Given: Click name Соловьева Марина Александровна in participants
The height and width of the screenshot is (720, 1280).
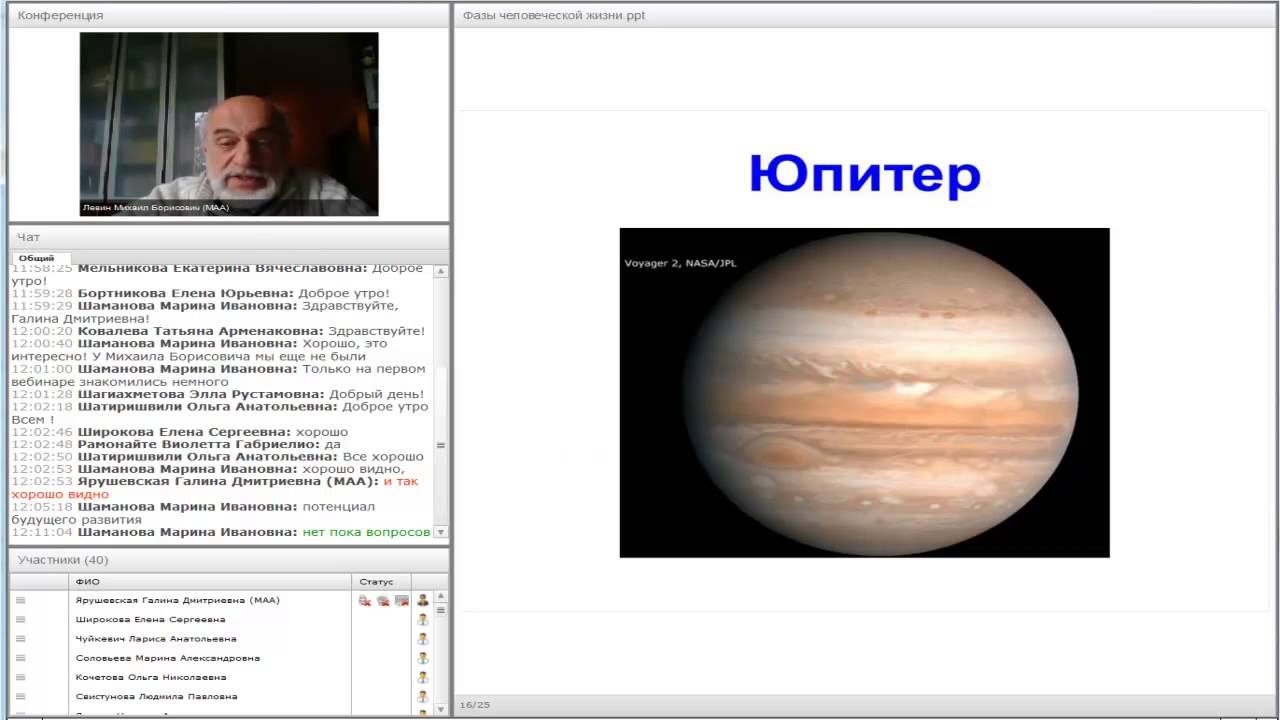Looking at the screenshot, I should coord(168,658).
